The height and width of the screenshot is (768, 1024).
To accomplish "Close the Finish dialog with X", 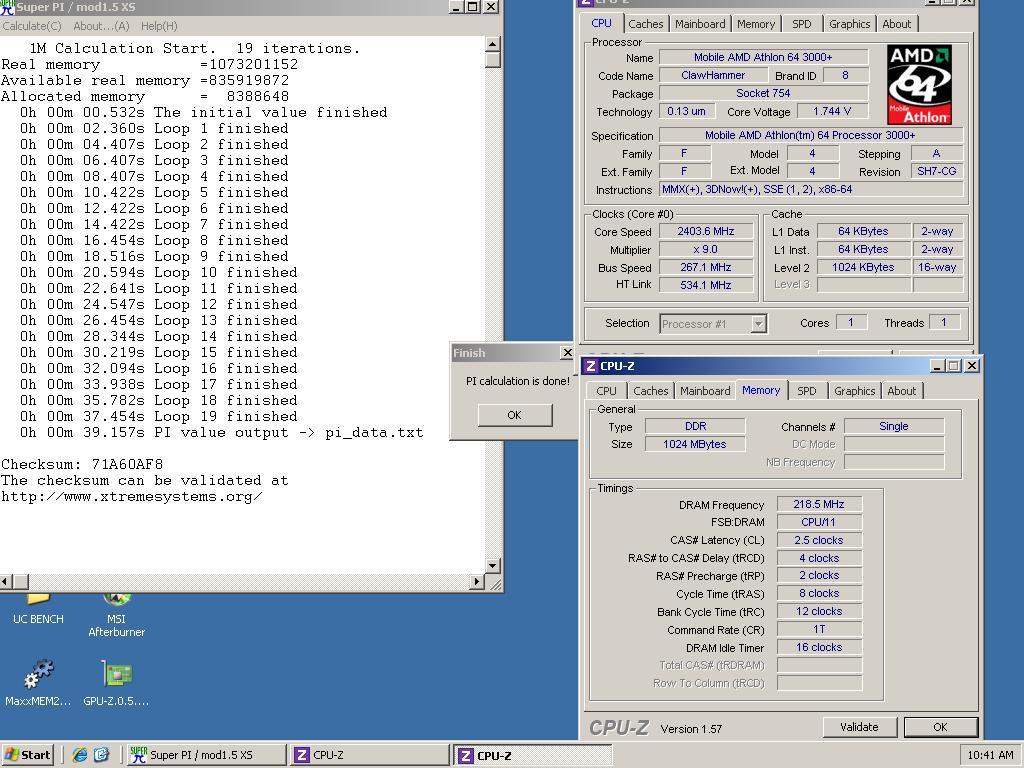I will pyautogui.click(x=568, y=353).
